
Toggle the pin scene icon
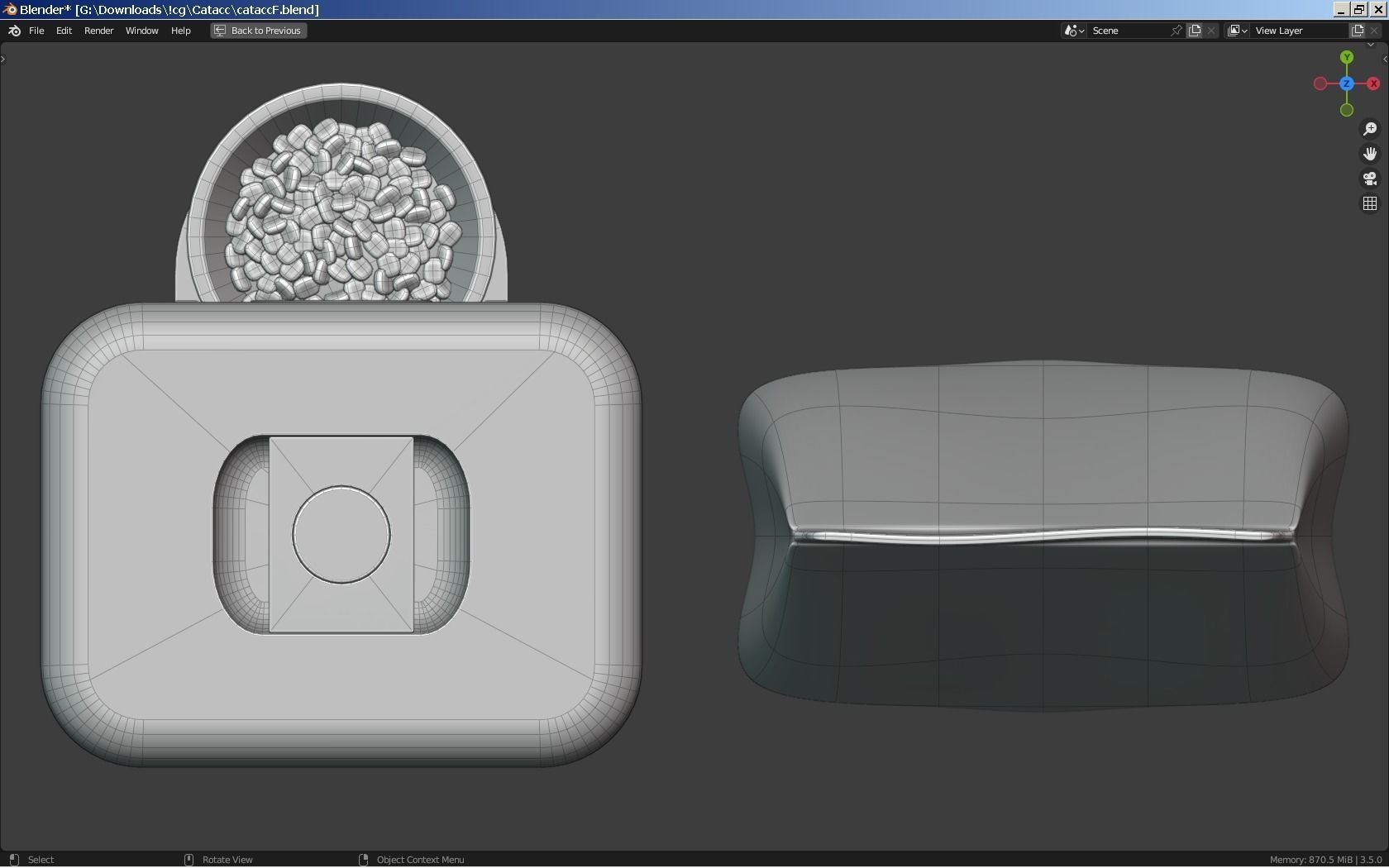(1177, 31)
